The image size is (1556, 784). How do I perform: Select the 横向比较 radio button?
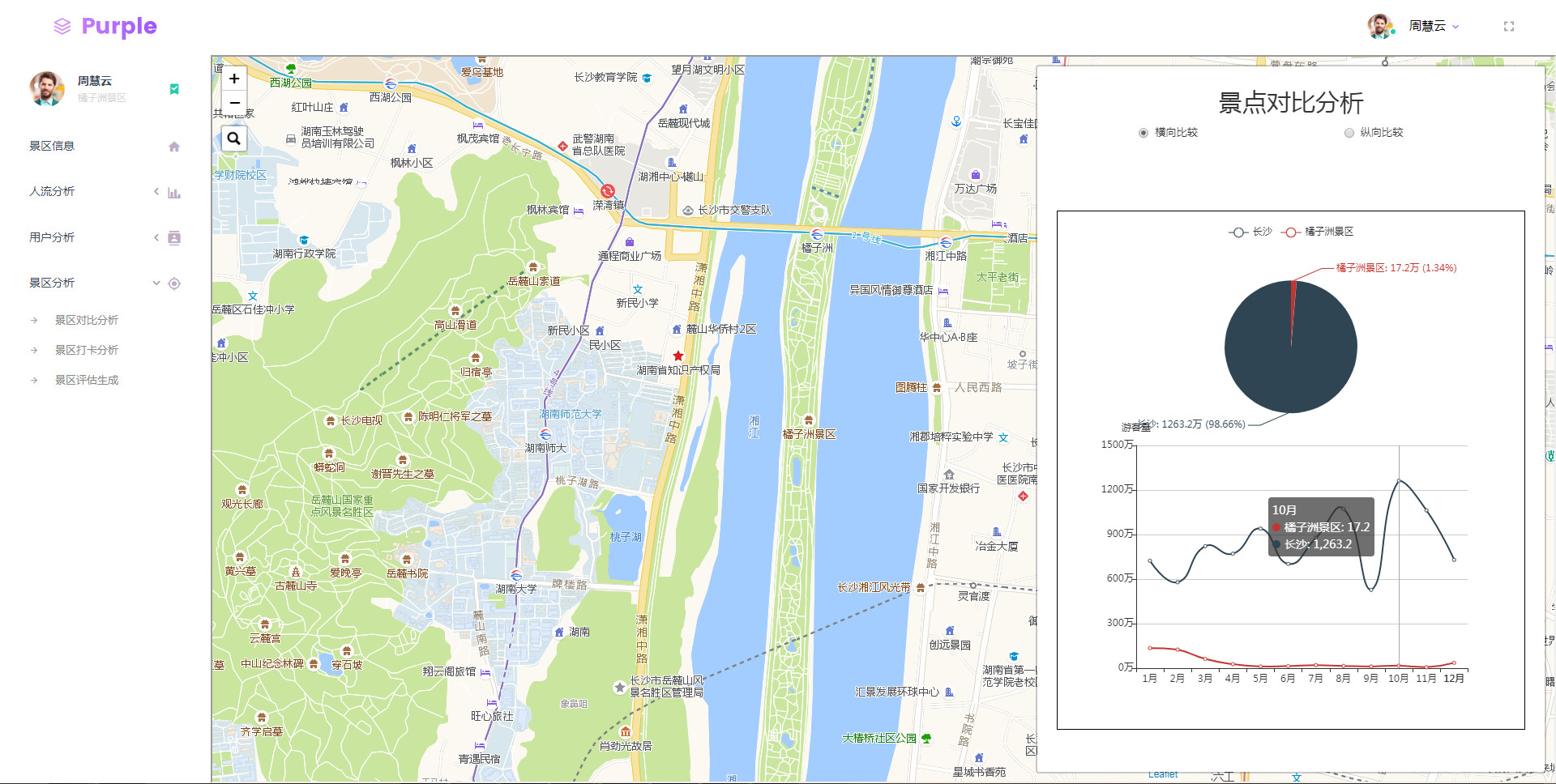click(x=1143, y=133)
